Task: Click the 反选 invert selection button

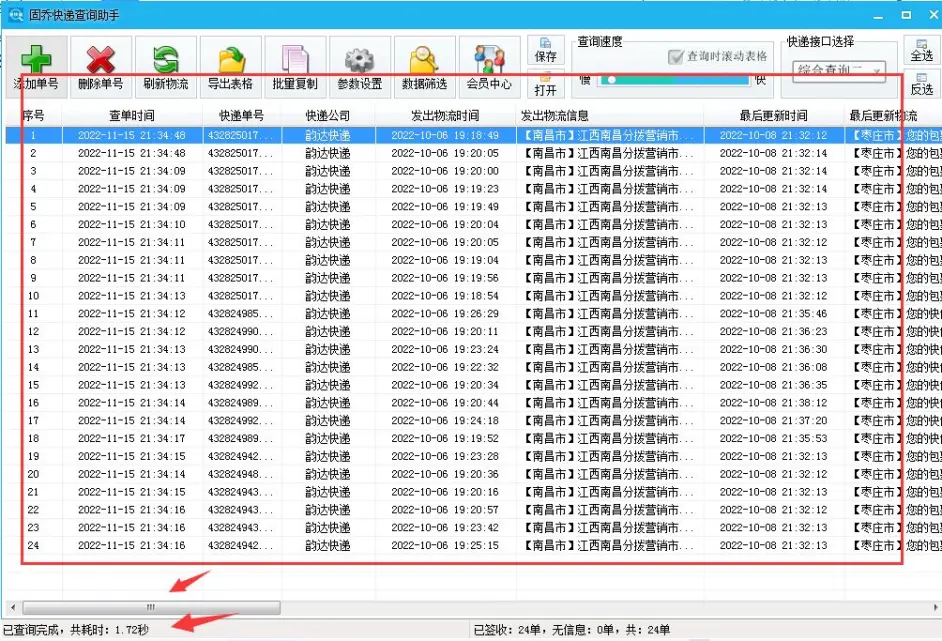Action: click(x=922, y=84)
